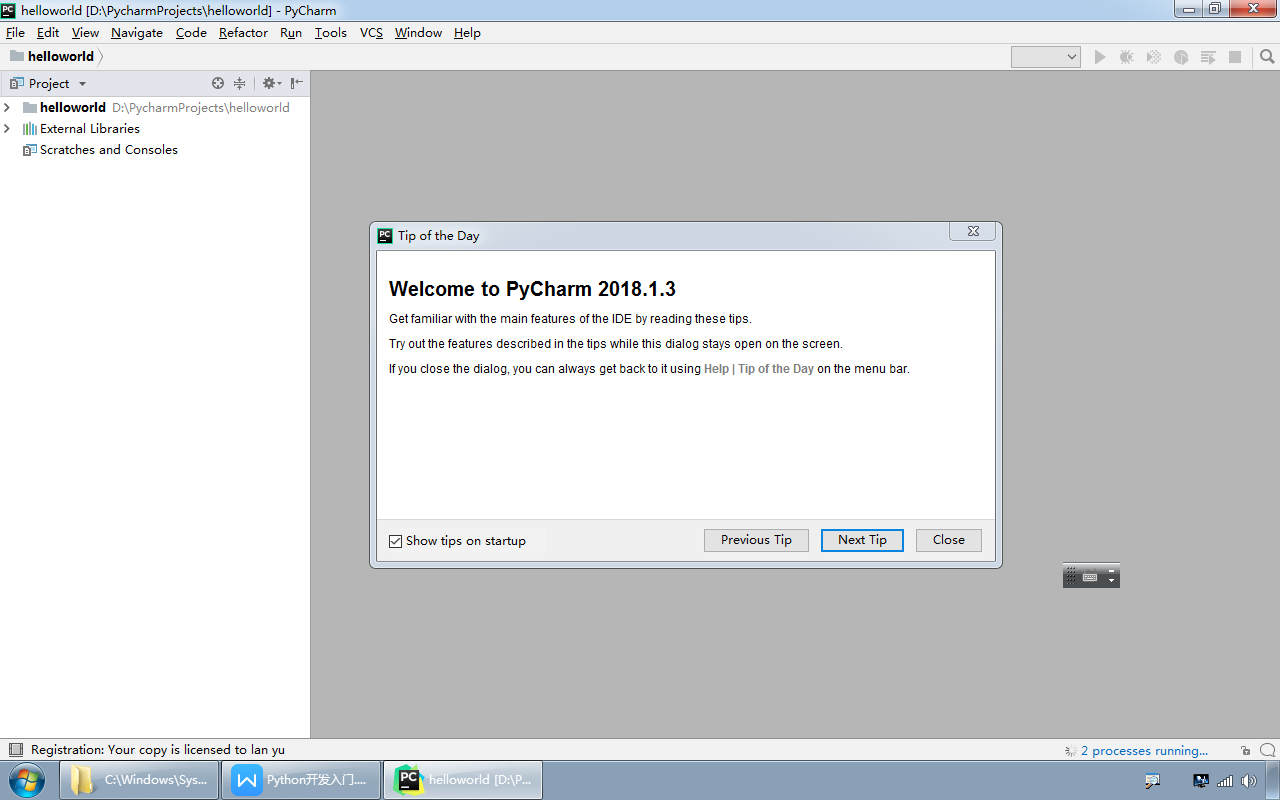Click the Next Tip button

pyautogui.click(x=862, y=540)
